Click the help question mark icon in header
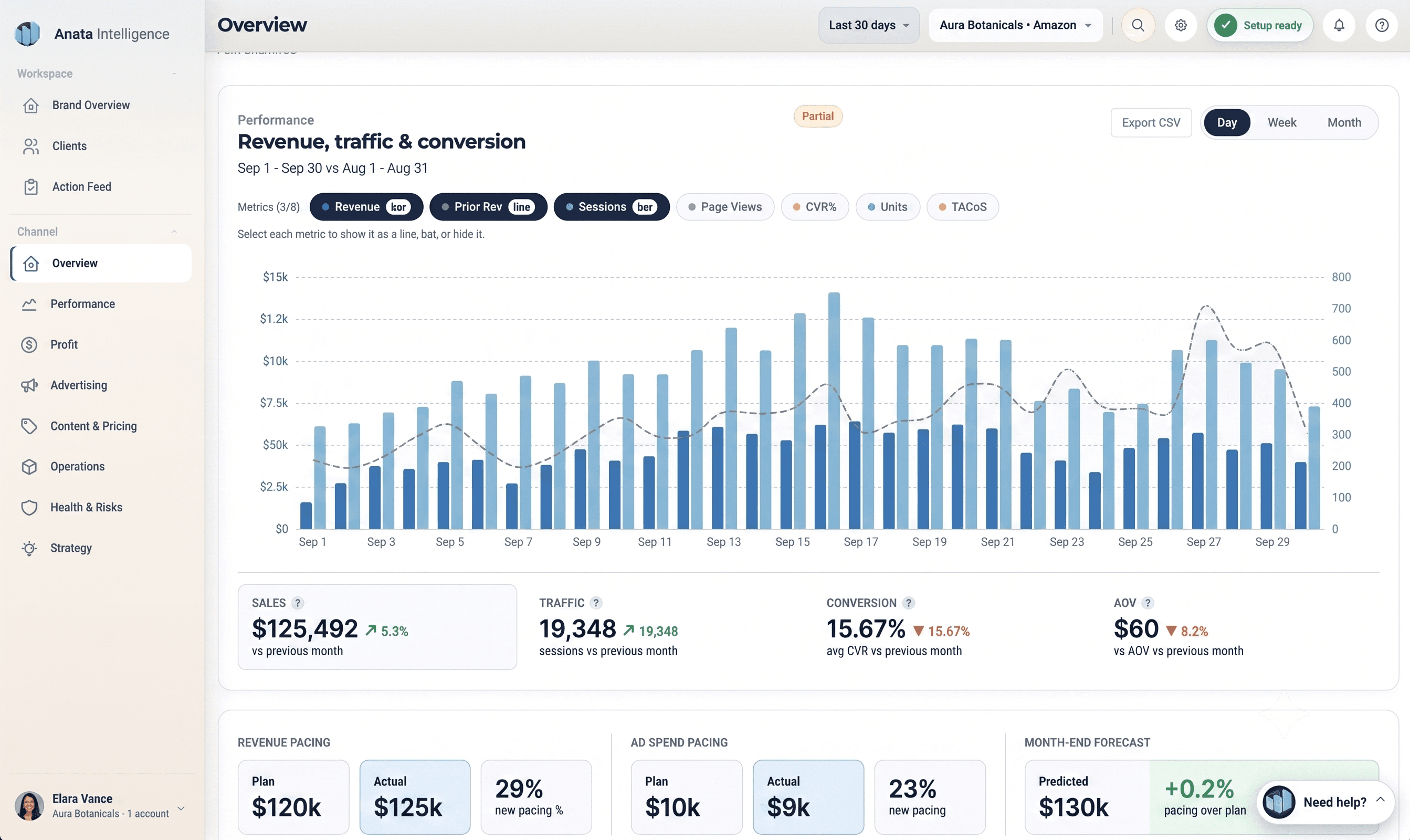Viewport: 1410px width, 840px height. pyautogui.click(x=1382, y=25)
